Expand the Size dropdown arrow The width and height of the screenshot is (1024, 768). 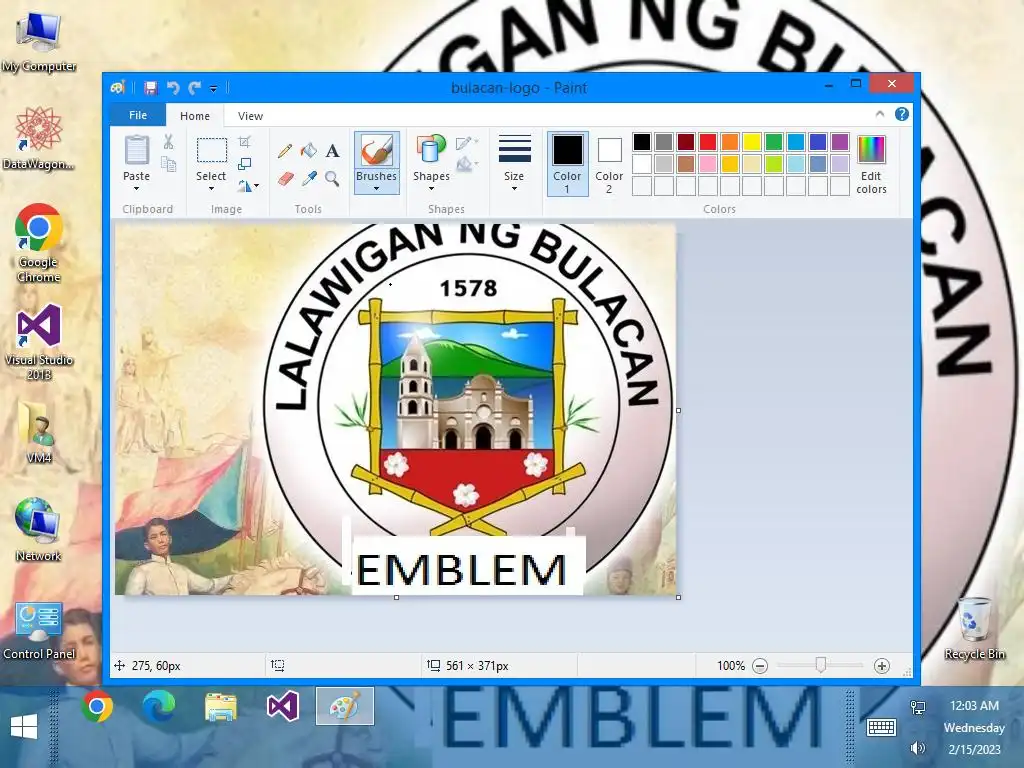(515, 189)
